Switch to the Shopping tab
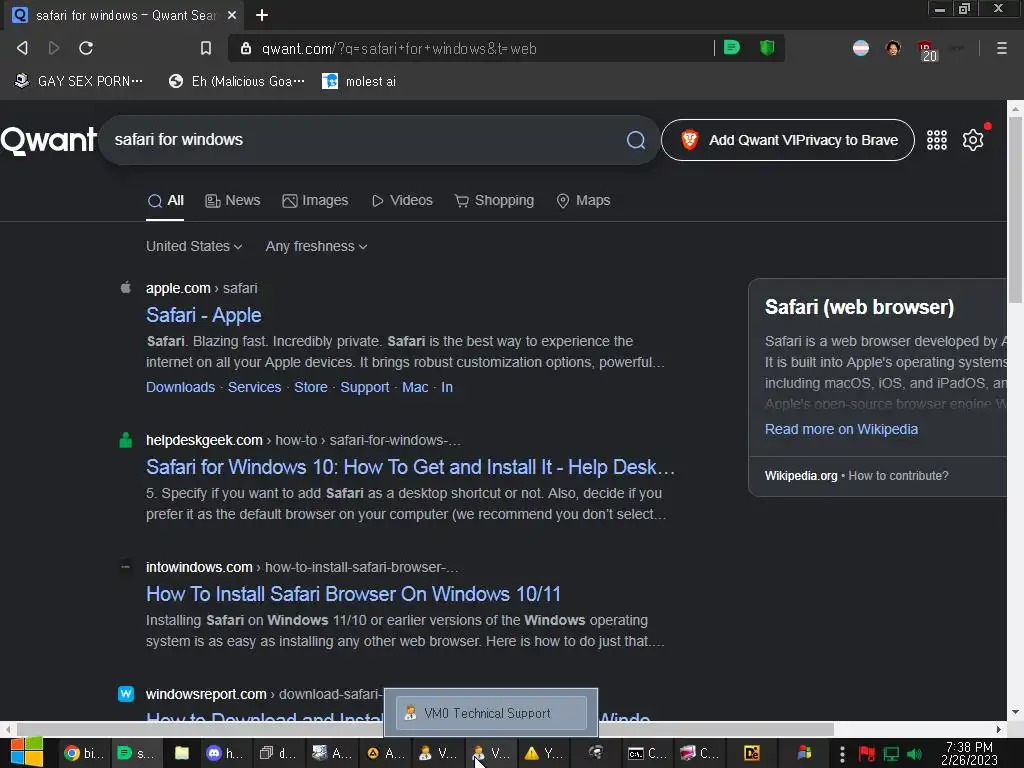The width and height of the screenshot is (1024, 768). pyautogui.click(x=494, y=200)
